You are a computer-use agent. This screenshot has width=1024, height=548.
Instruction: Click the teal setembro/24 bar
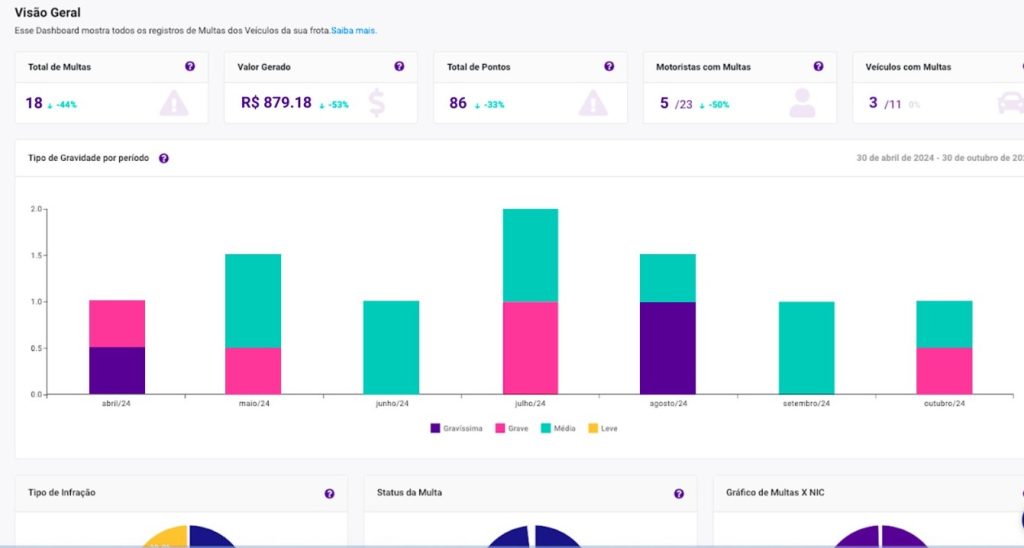(807, 348)
